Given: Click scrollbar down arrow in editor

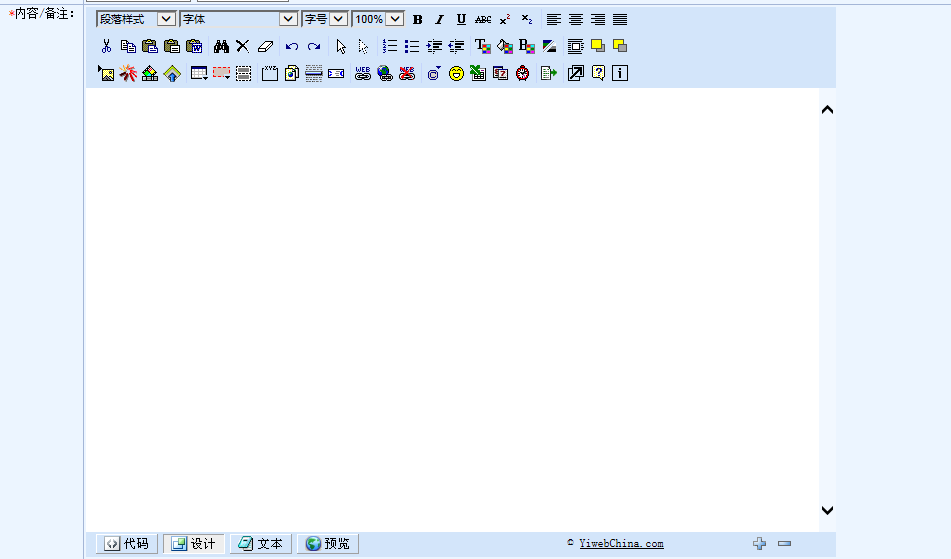Looking at the screenshot, I should pos(827,510).
